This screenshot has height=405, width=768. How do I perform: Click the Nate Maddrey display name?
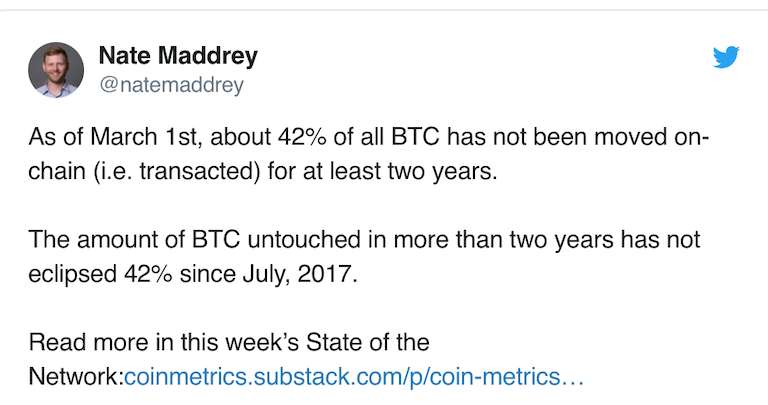click(x=178, y=55)
